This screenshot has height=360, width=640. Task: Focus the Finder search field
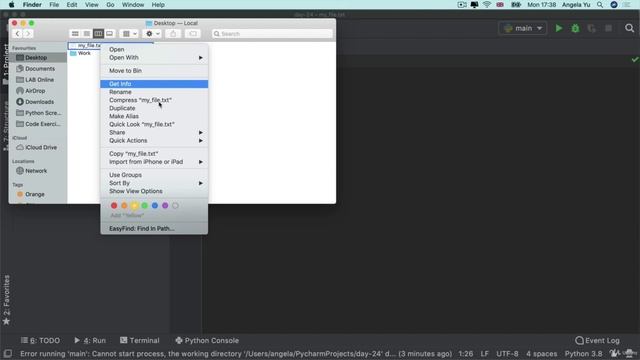pyautogui.click(x=272, y=33)
